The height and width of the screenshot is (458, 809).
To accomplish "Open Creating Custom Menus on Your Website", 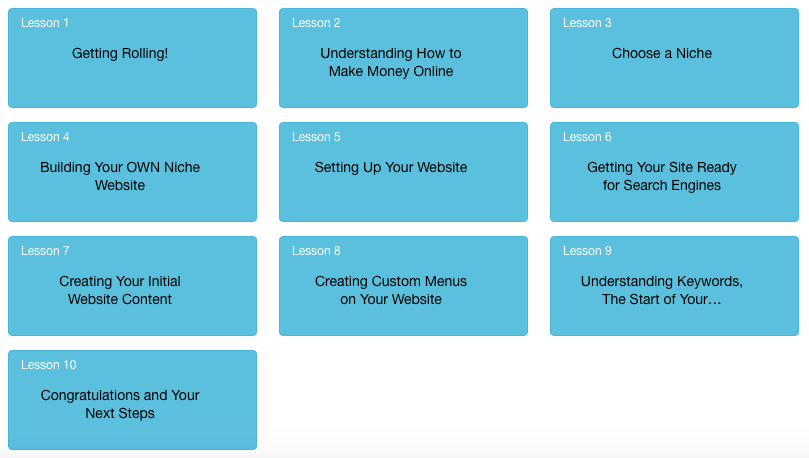I will pos(403,286).
